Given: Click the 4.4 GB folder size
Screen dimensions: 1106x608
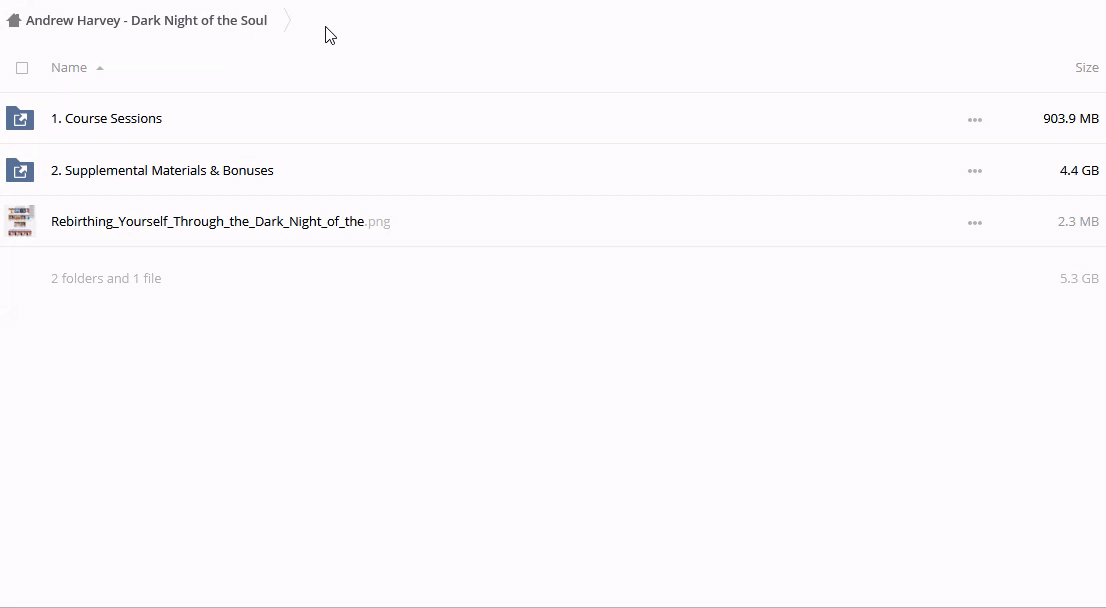Looking at the screenshot, I should (1078, 170).
